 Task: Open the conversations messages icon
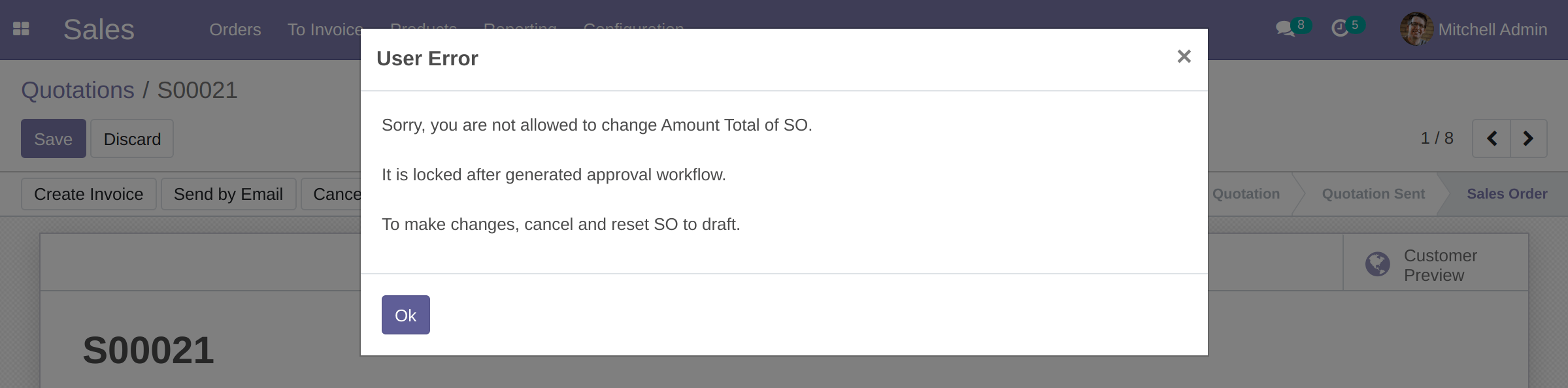(1285, 29)
